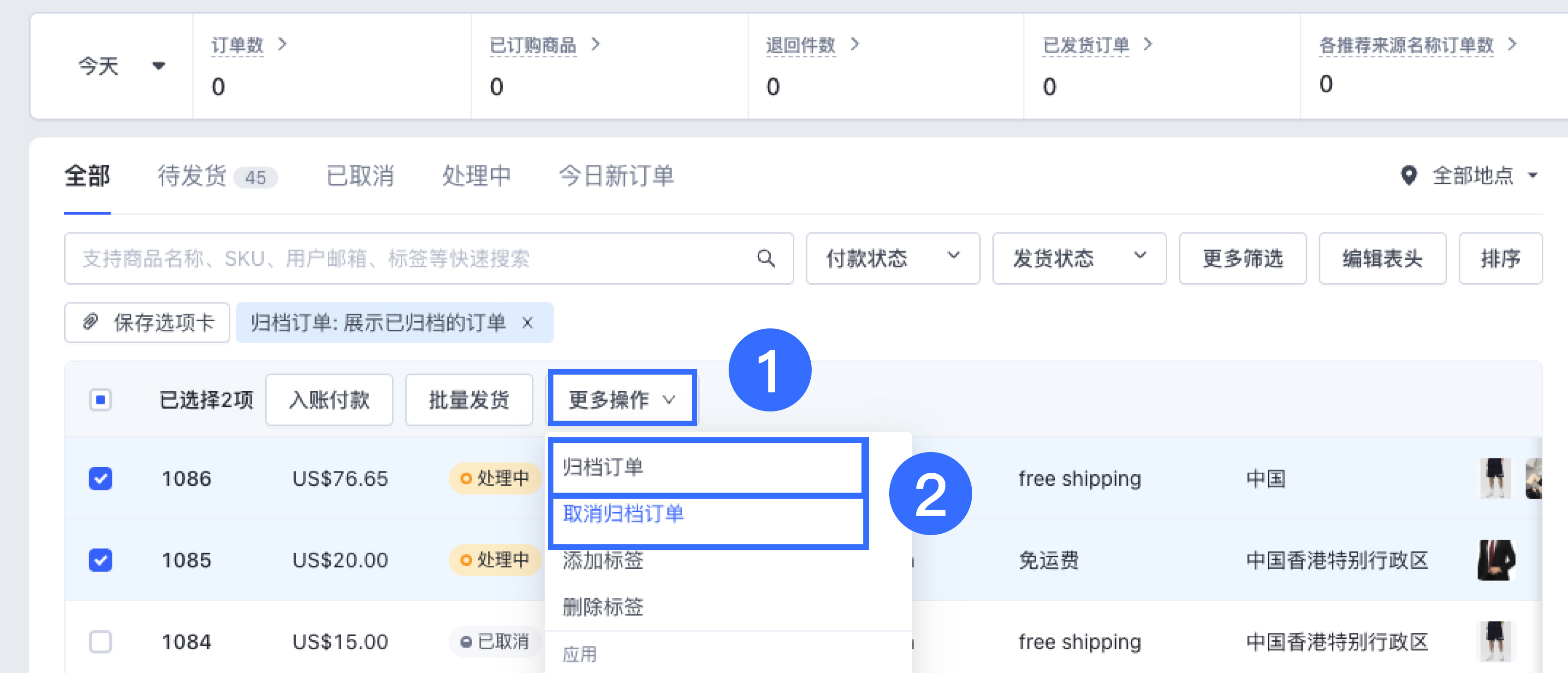Choose 取消归档订单 from the menu
Screen dimensions: 1568x673
624,514
